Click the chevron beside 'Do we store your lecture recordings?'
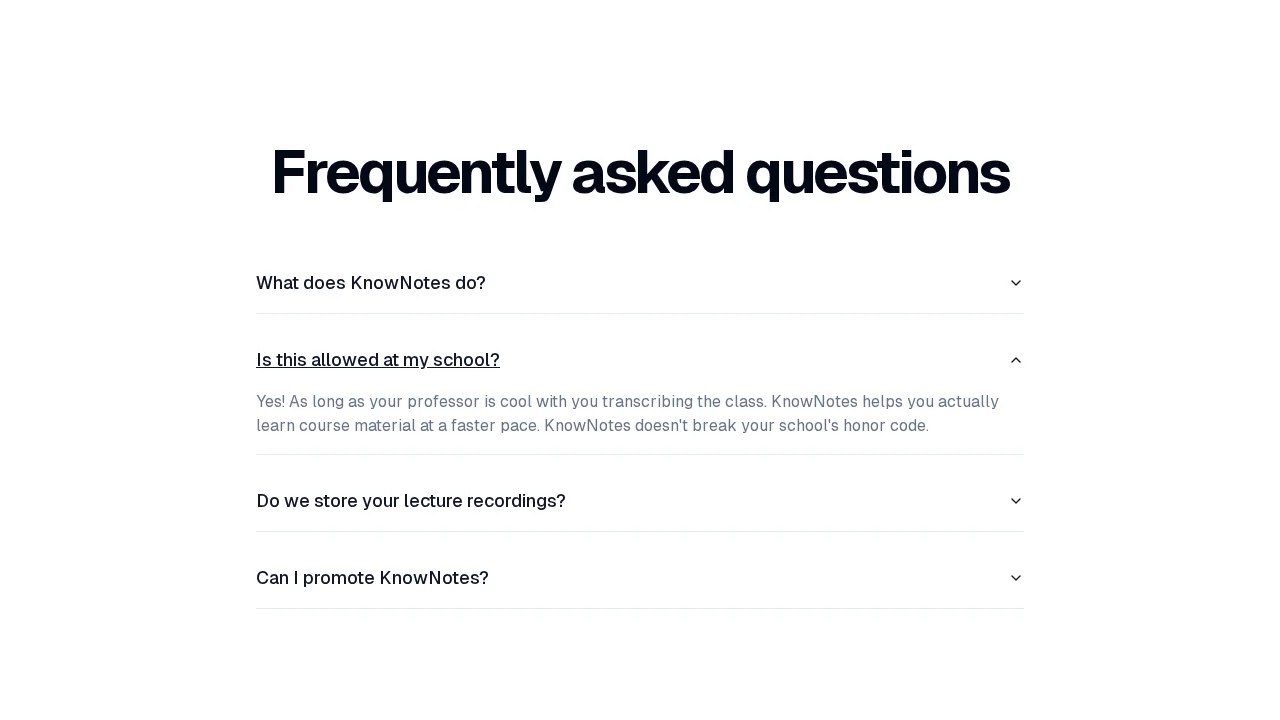The width and height of the screenshot is (1280, 720). (x=1016, y=501)
